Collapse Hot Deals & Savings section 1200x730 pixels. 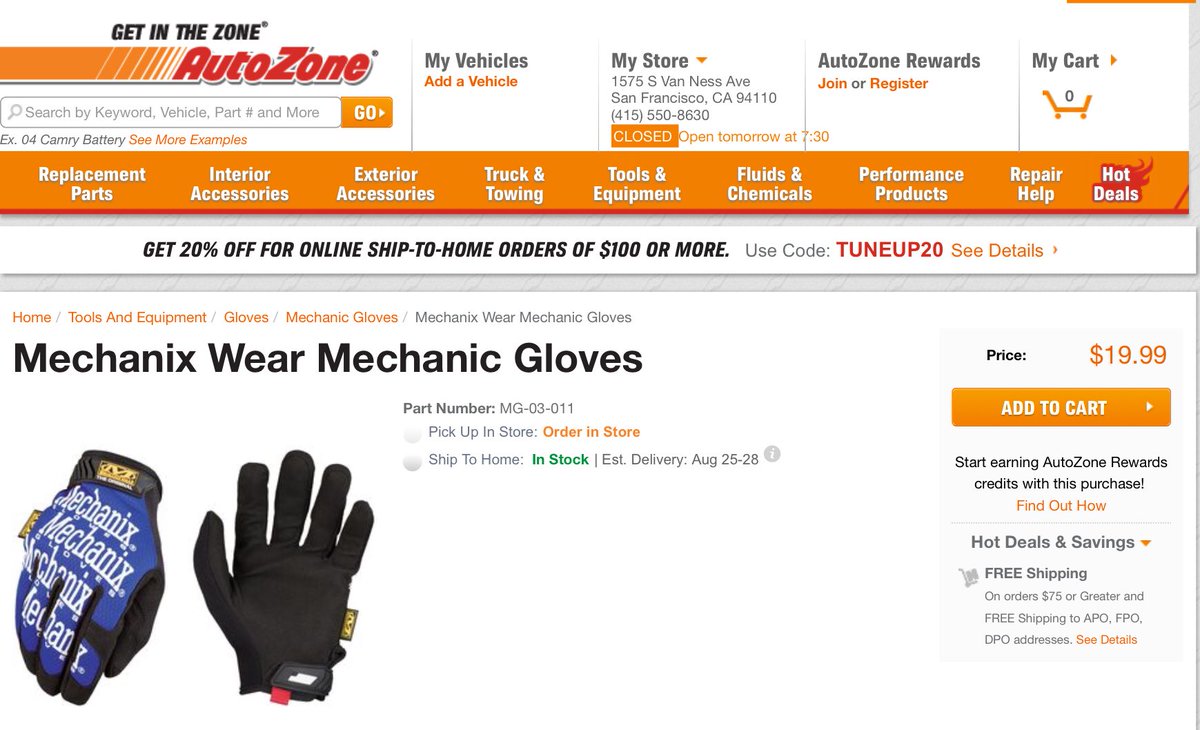pos(1145,543)
